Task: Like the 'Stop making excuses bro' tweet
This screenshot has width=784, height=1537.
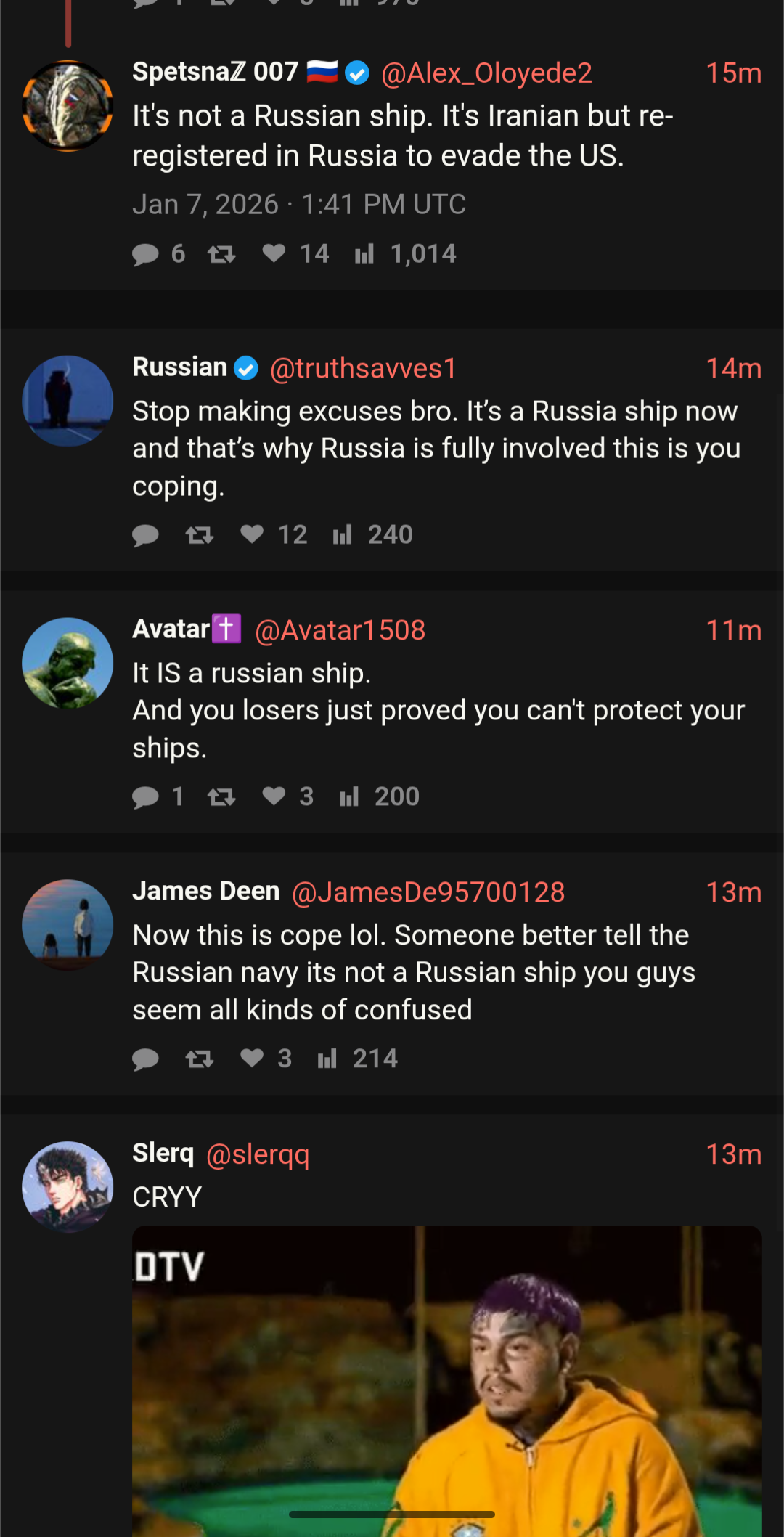Action: coord(252,534)
